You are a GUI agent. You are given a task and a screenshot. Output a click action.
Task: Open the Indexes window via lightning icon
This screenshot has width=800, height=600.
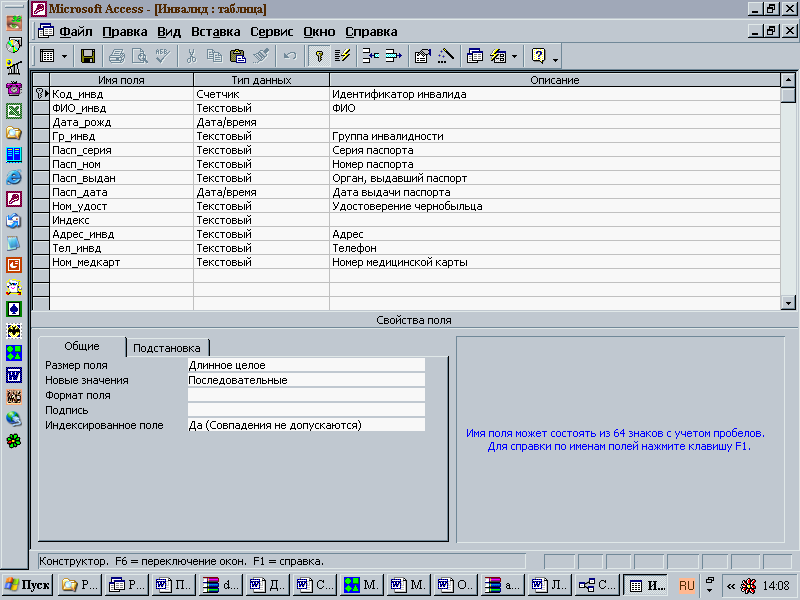pyautogui.click(x=343, y=56)
